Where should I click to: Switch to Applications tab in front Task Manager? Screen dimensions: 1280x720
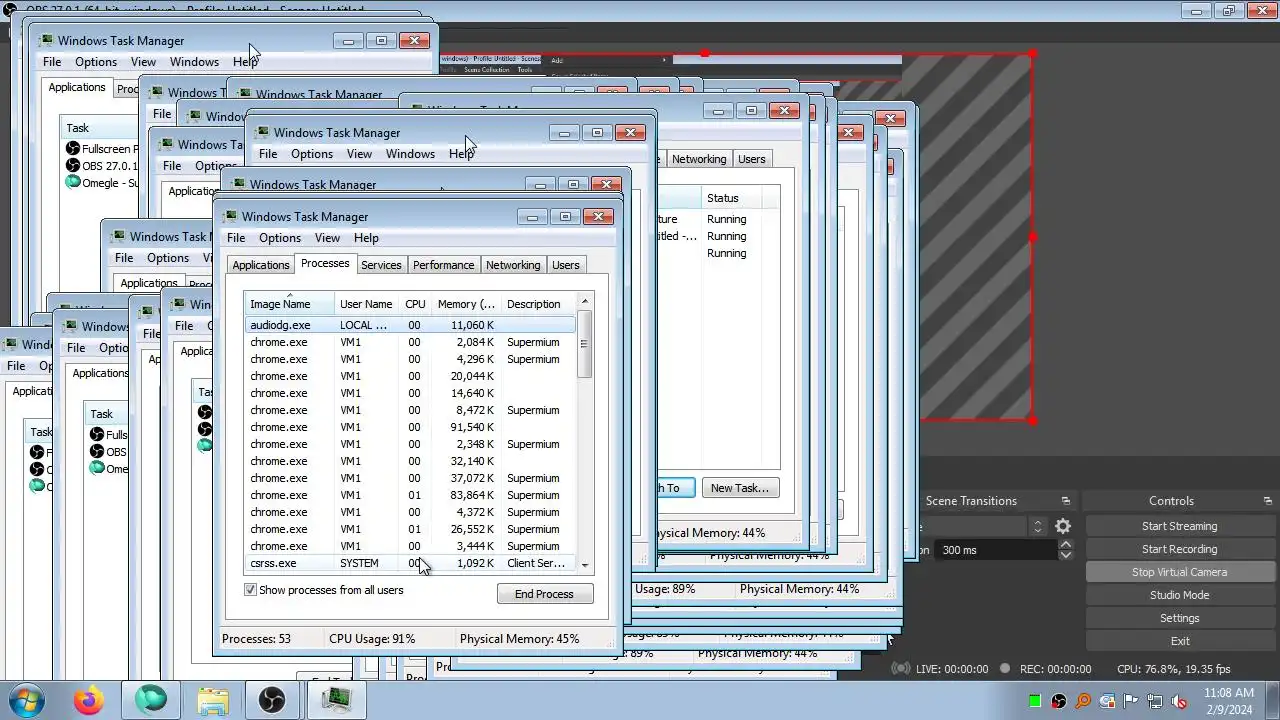(x=261, y=265)
